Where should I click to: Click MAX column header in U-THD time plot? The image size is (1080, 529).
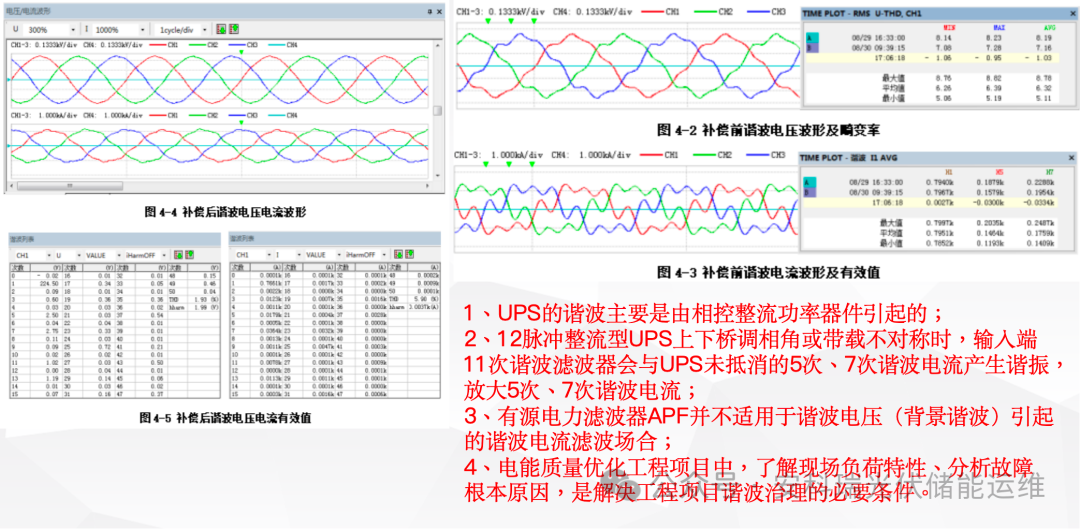999,28
